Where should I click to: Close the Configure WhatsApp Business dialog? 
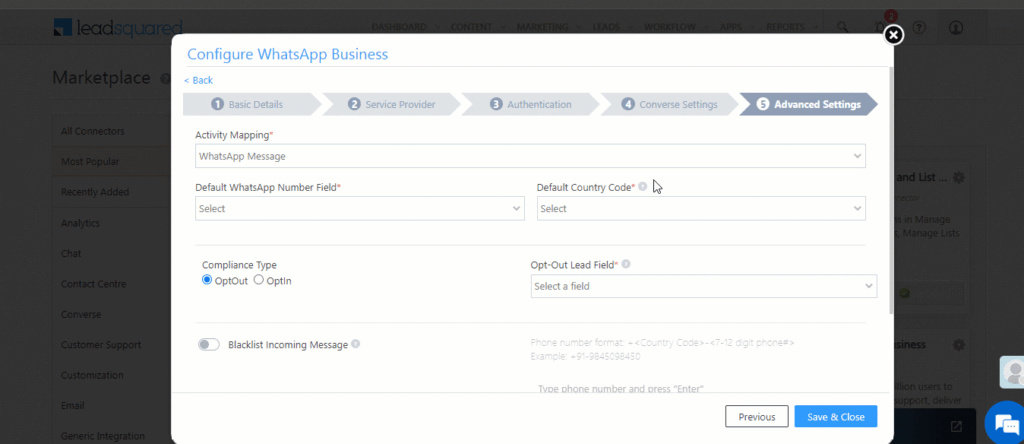pyautogui.click(x=893, y=35)
